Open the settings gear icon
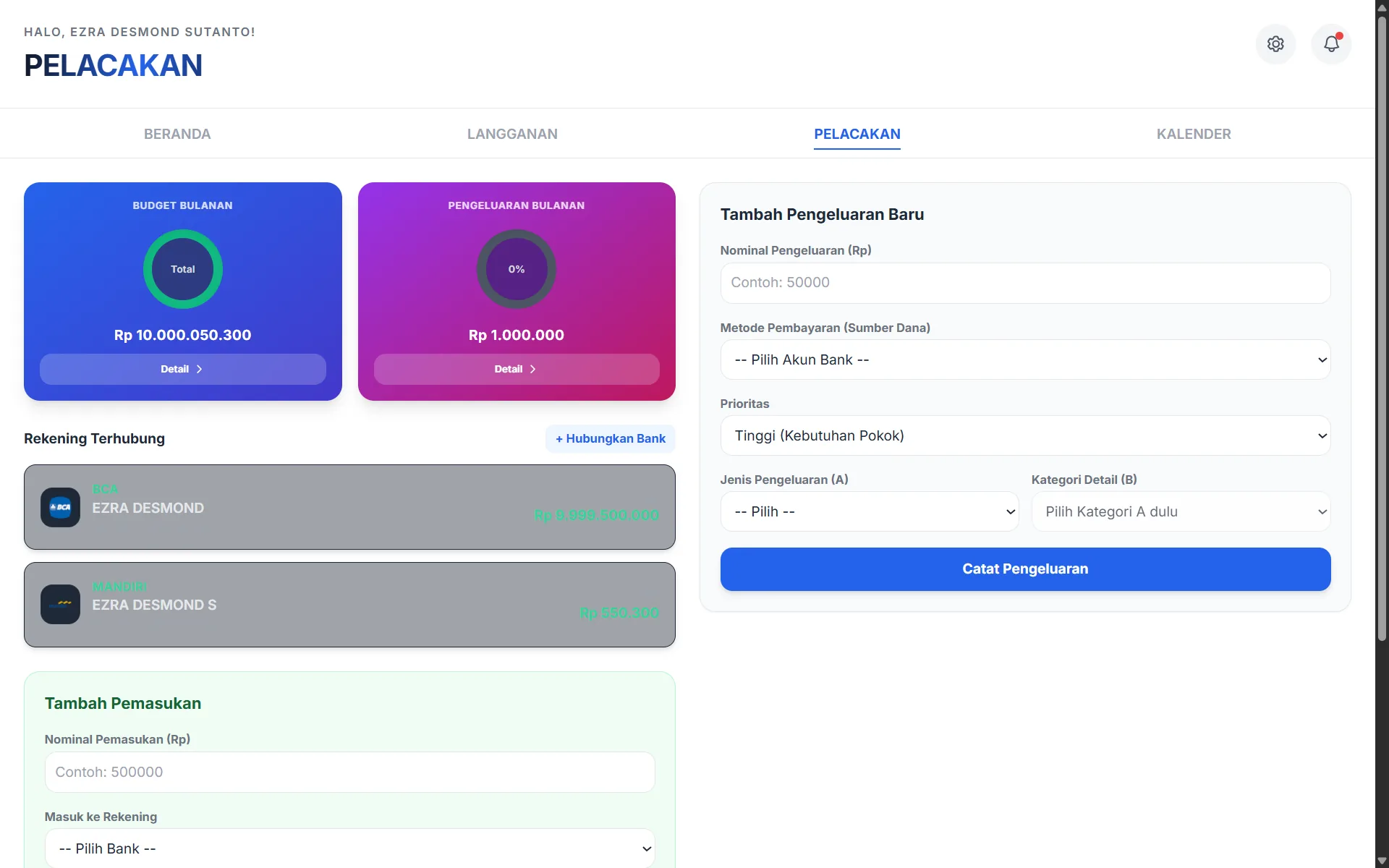The height and width of the screenshot is (868, 1389). click(1275, 44)
